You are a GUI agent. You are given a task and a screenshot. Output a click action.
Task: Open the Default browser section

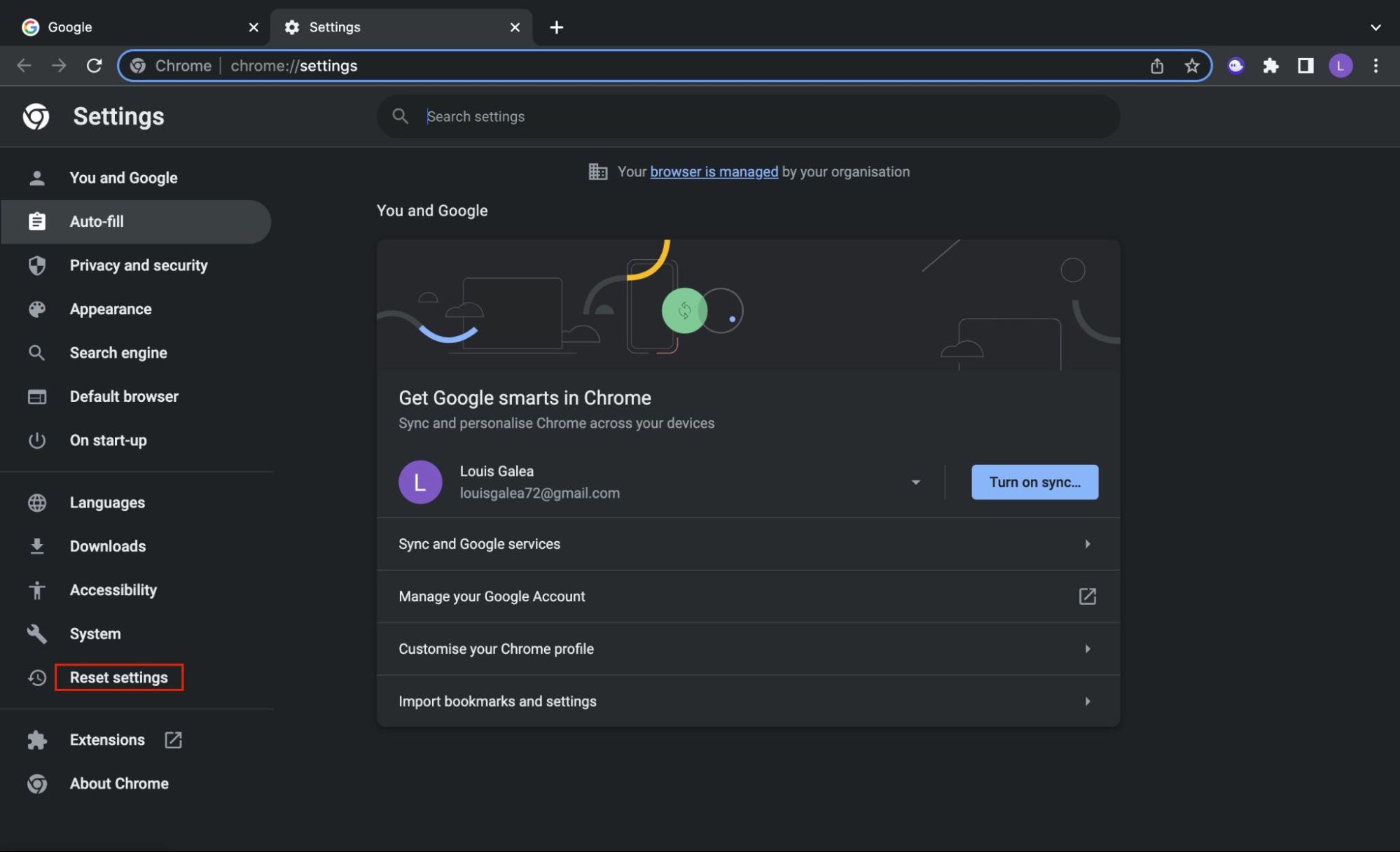tap(136, 396)
